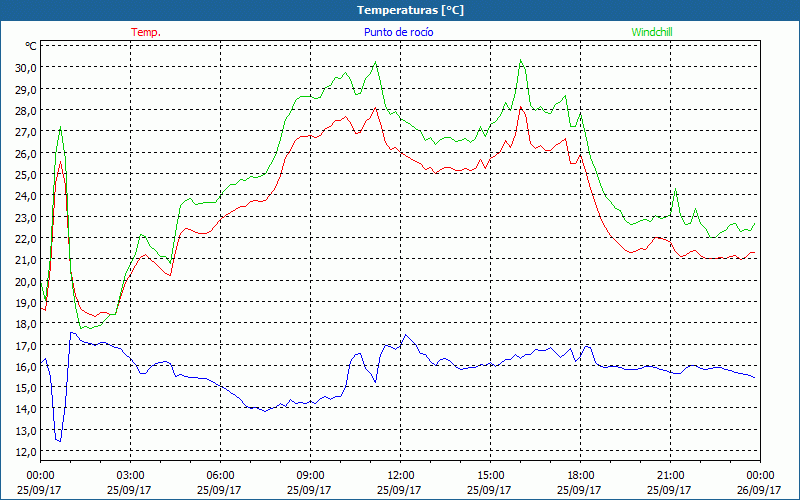Select the blue 'Punto de rocío' legend label
800x500 pixels.
coord(398,32)
